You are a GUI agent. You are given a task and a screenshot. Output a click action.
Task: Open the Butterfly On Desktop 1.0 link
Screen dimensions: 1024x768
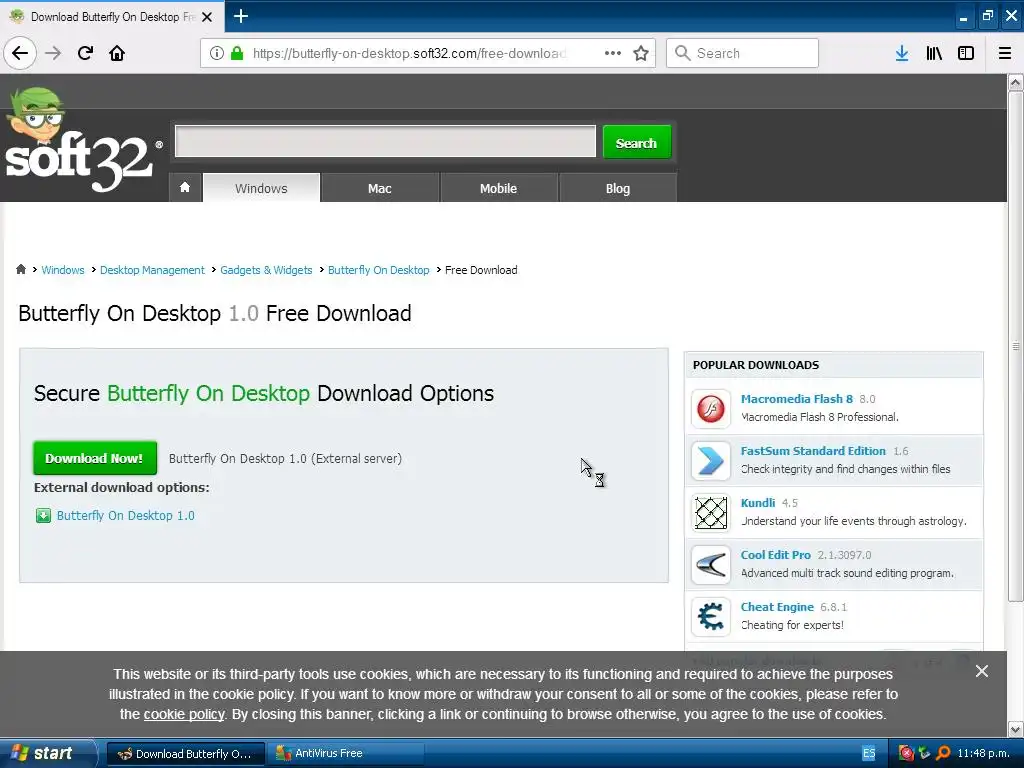pyautogui.click(x=125, y=515)
